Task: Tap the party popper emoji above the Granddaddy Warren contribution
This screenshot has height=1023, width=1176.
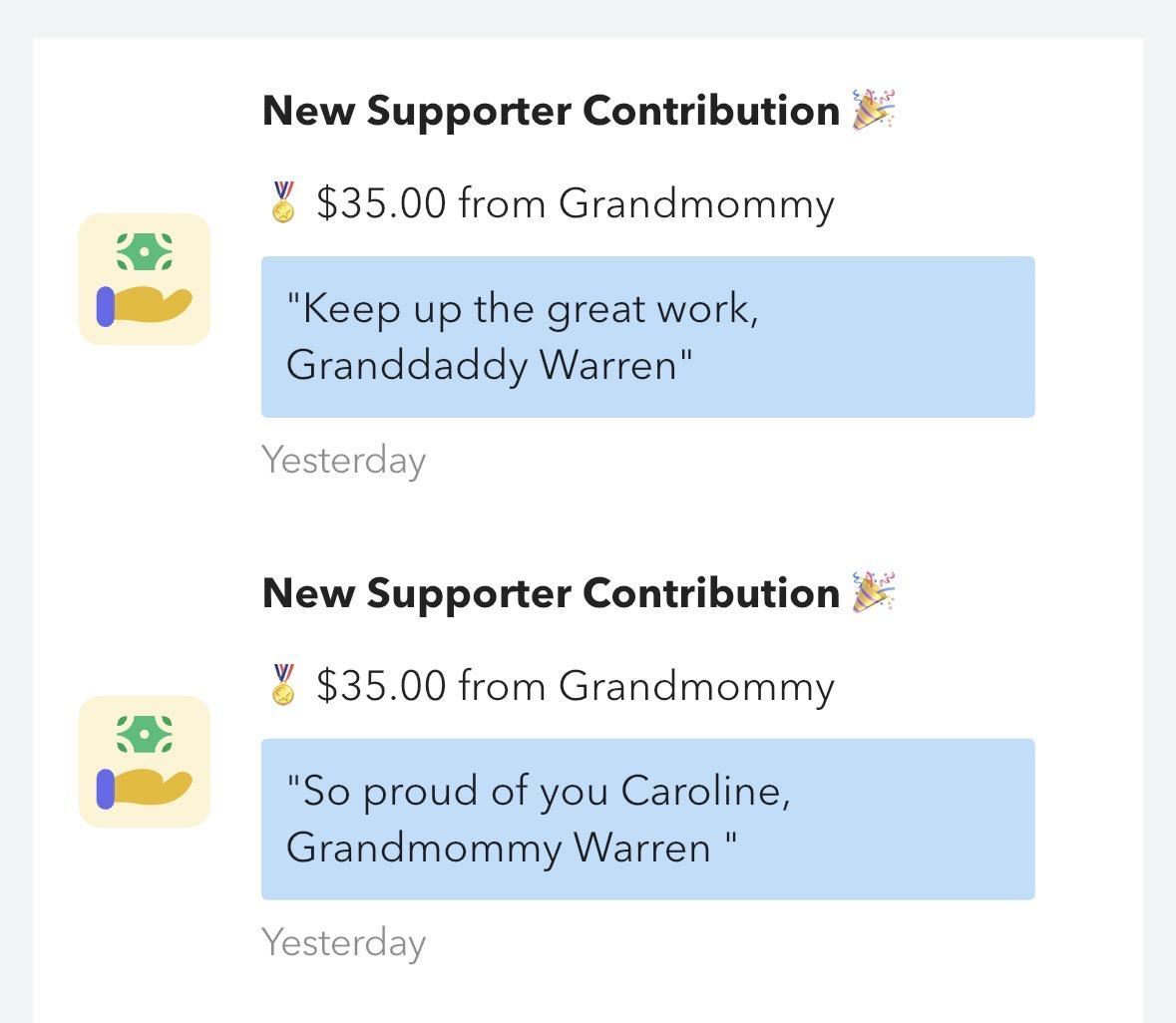Action: 874,110
